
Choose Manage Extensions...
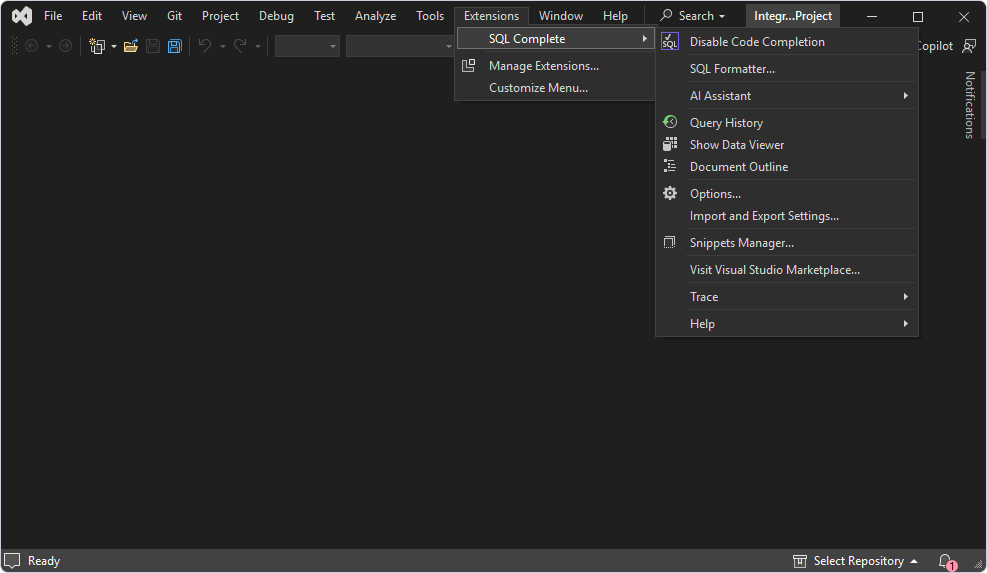556,65
